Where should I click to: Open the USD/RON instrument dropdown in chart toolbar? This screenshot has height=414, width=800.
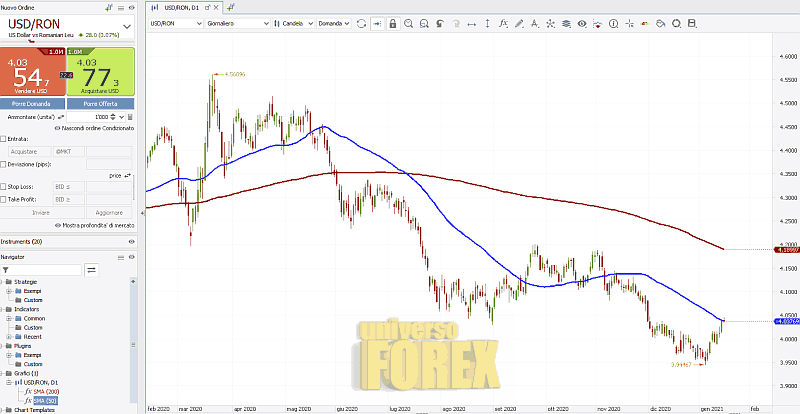173,23
